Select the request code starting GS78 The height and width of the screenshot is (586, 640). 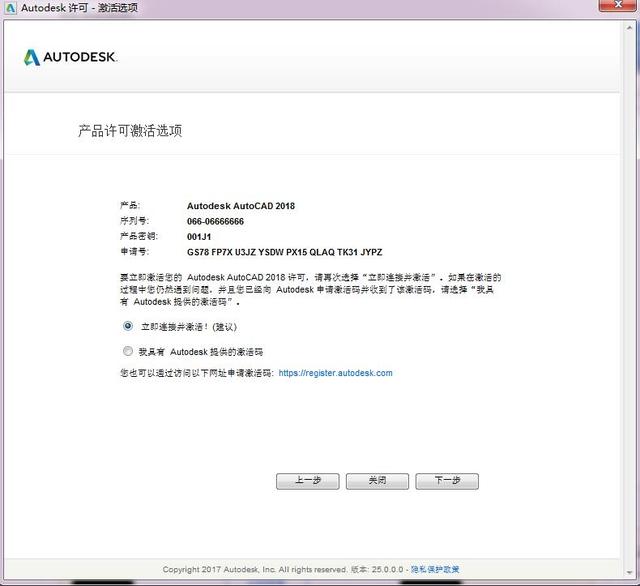click(284, 252)
